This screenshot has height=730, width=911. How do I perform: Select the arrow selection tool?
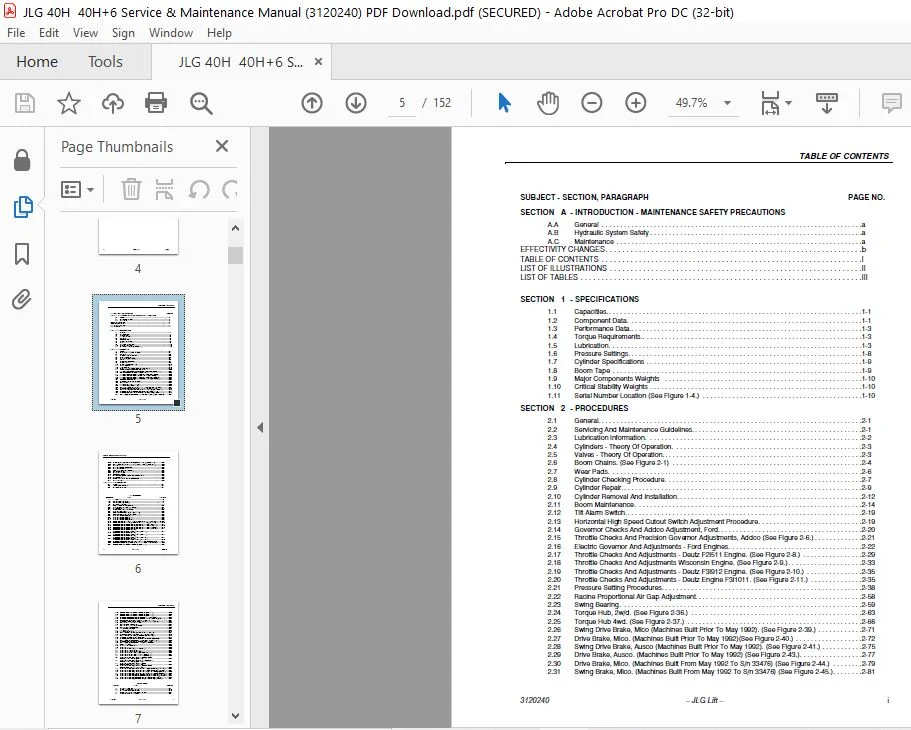coord(504,103)
